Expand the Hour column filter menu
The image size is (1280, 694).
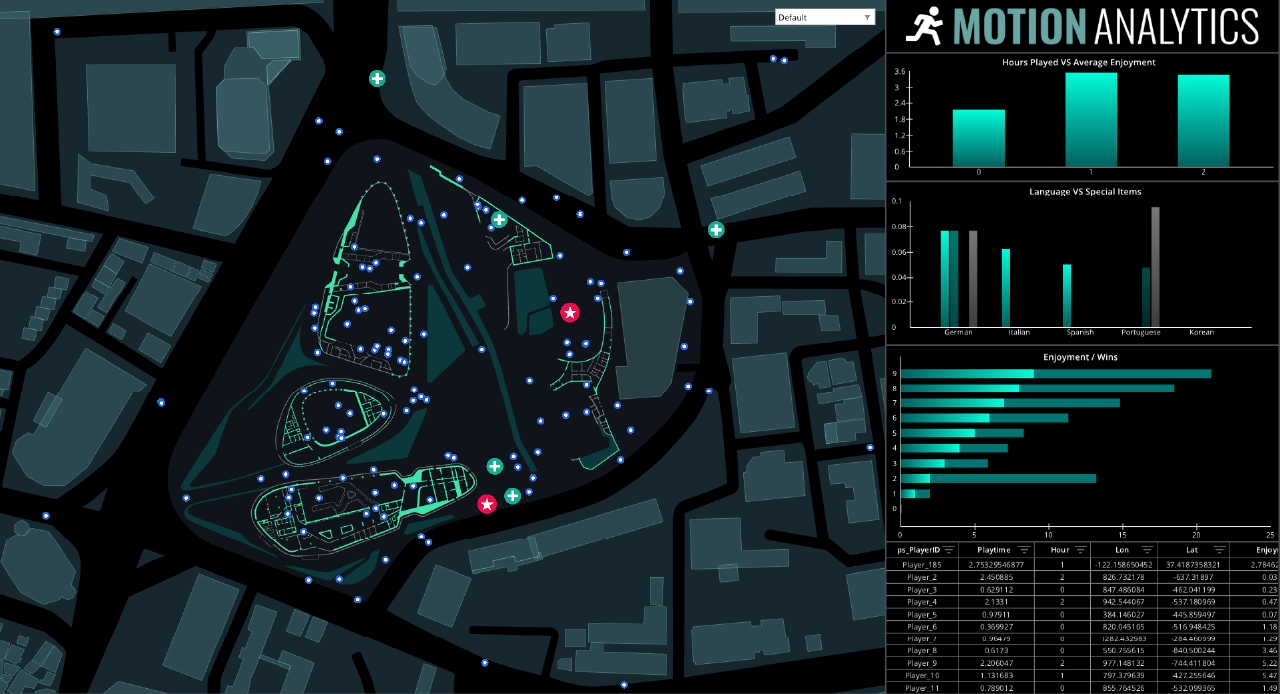pyautogui.click(x=1082, y=550)
